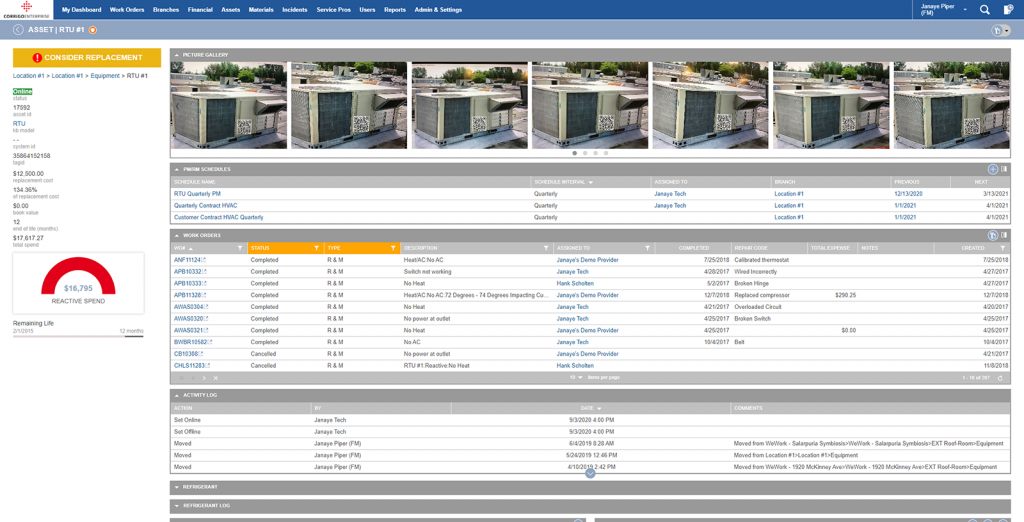Image resolution: width=1024 pixels, height=522 pixels.
Task: Open Service Pros menu
Action: click(x=334, y=10)
